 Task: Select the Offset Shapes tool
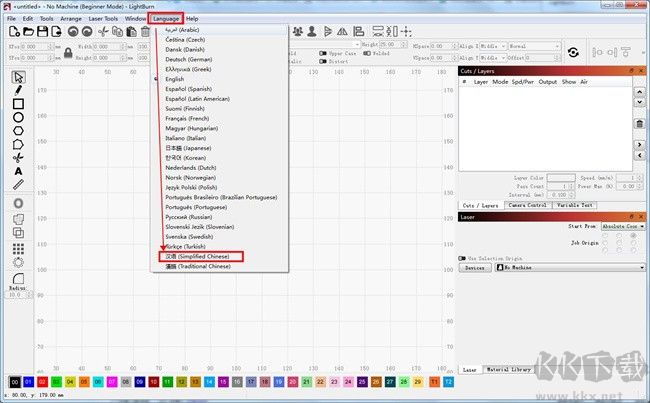(18, 203)
